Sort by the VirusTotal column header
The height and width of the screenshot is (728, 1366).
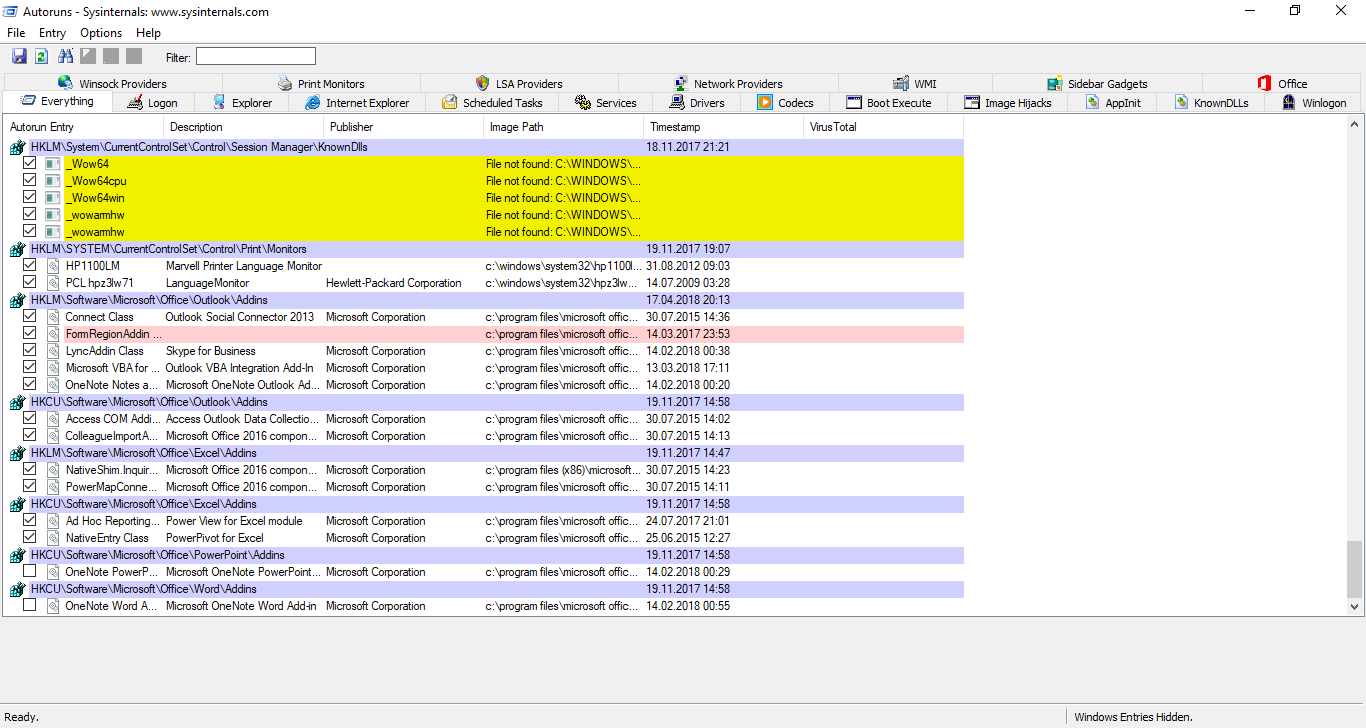point(883,127)
